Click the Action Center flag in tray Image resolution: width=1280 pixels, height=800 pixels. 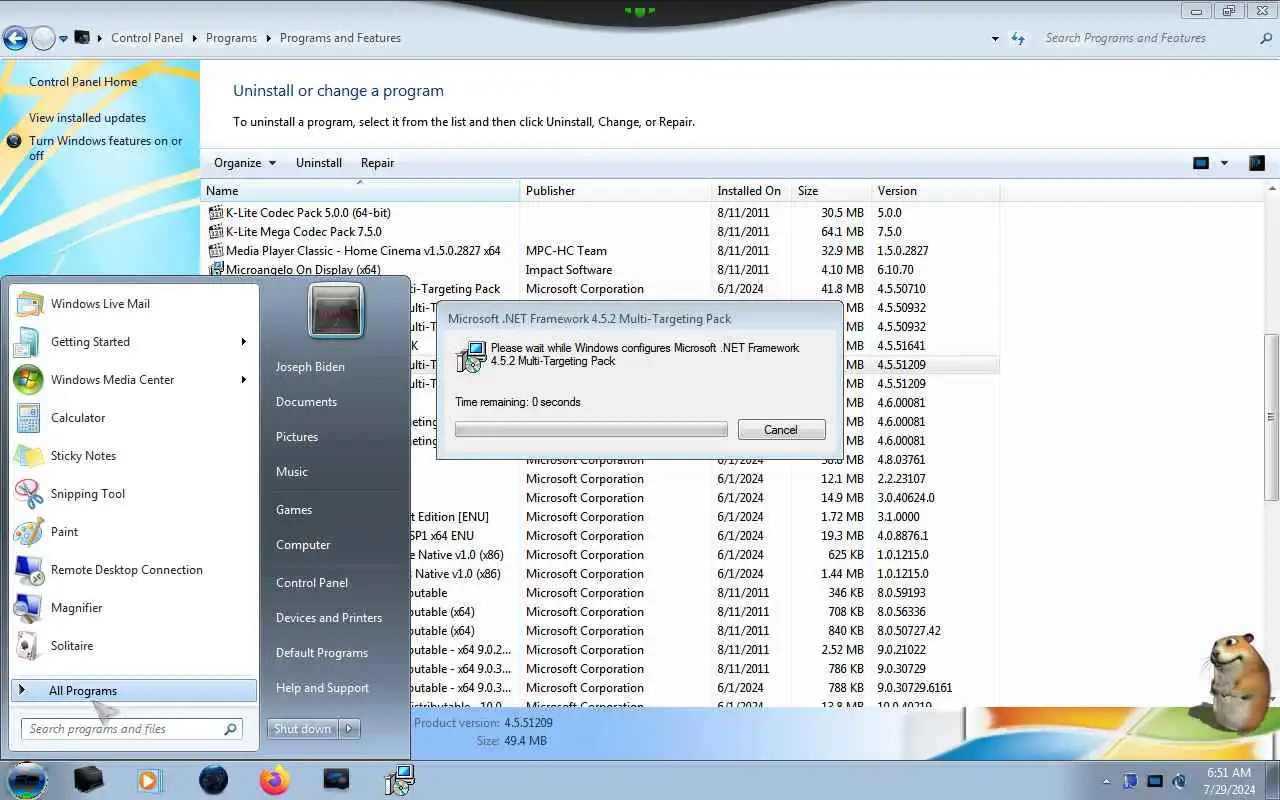1130,781
